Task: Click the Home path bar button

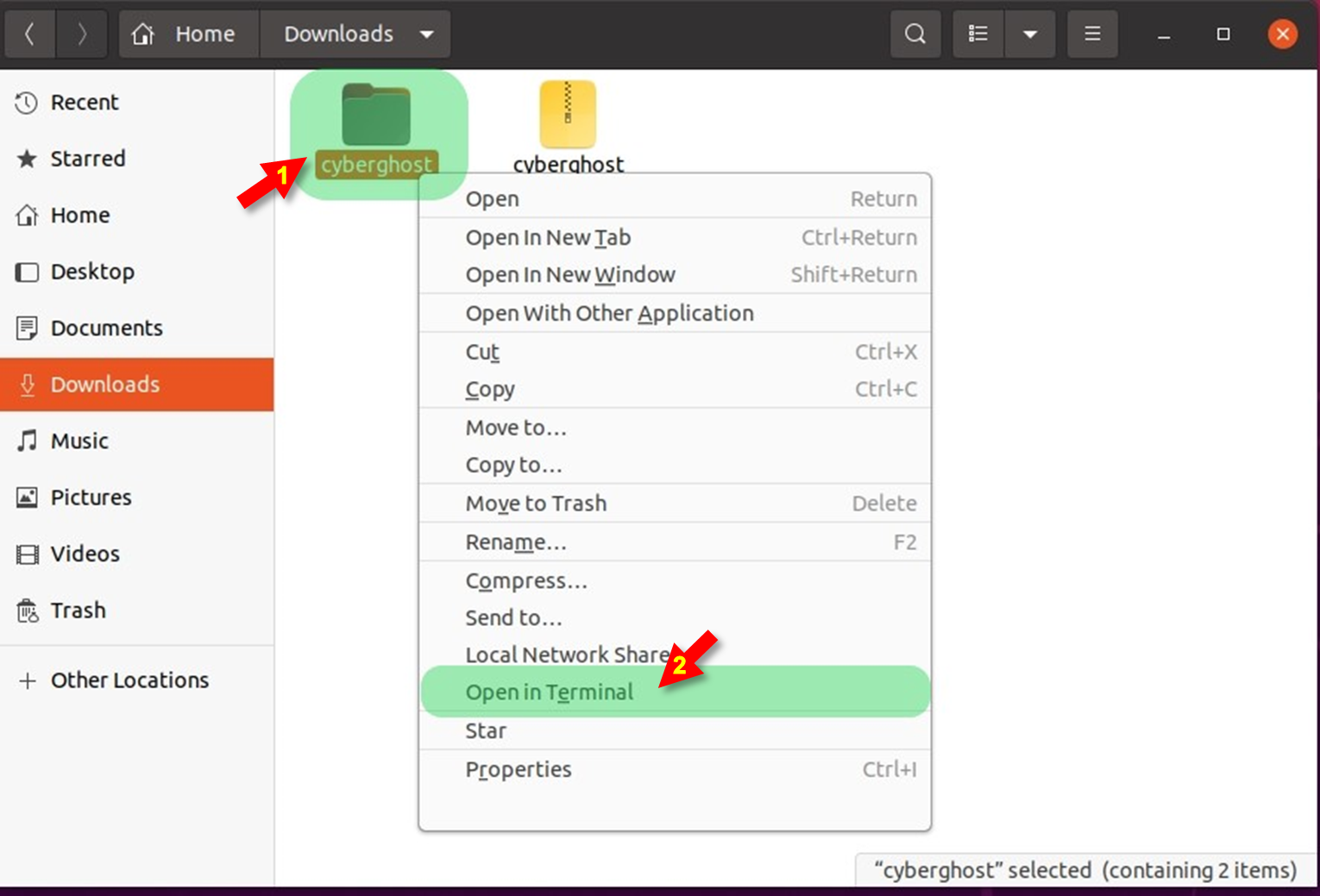Action: [189, 34]
